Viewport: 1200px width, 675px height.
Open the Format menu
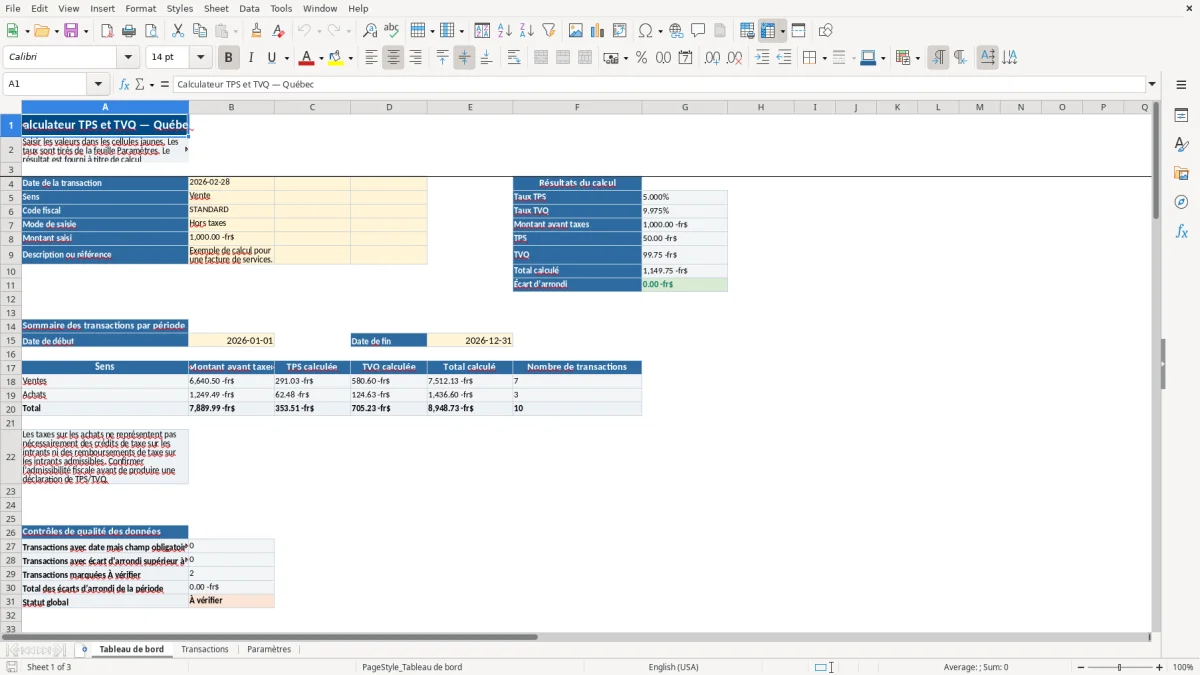pyautogui.click(x=140, y=8)
